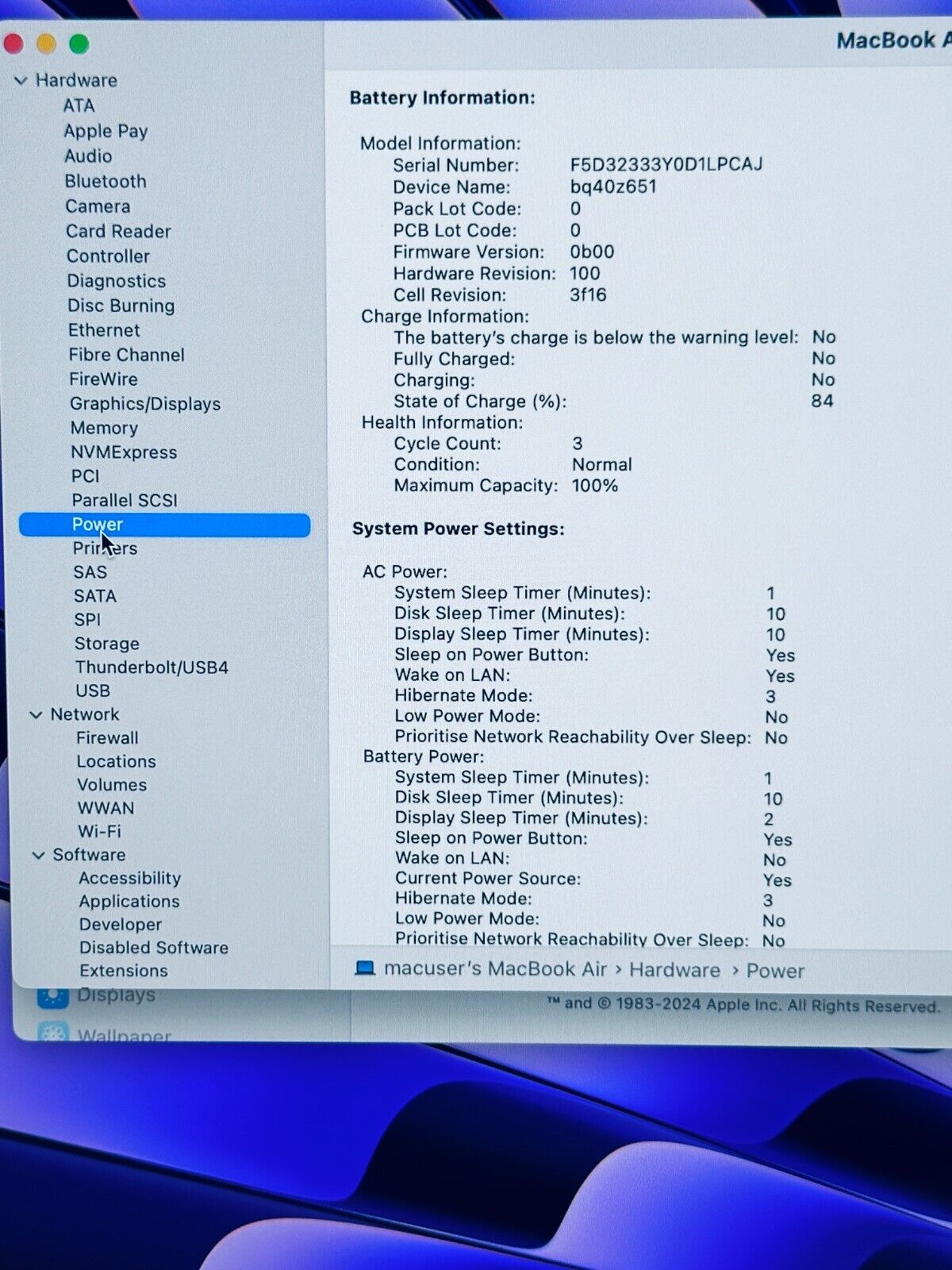
Task: Open the WWAN network entry
Action: pos(106,808)
